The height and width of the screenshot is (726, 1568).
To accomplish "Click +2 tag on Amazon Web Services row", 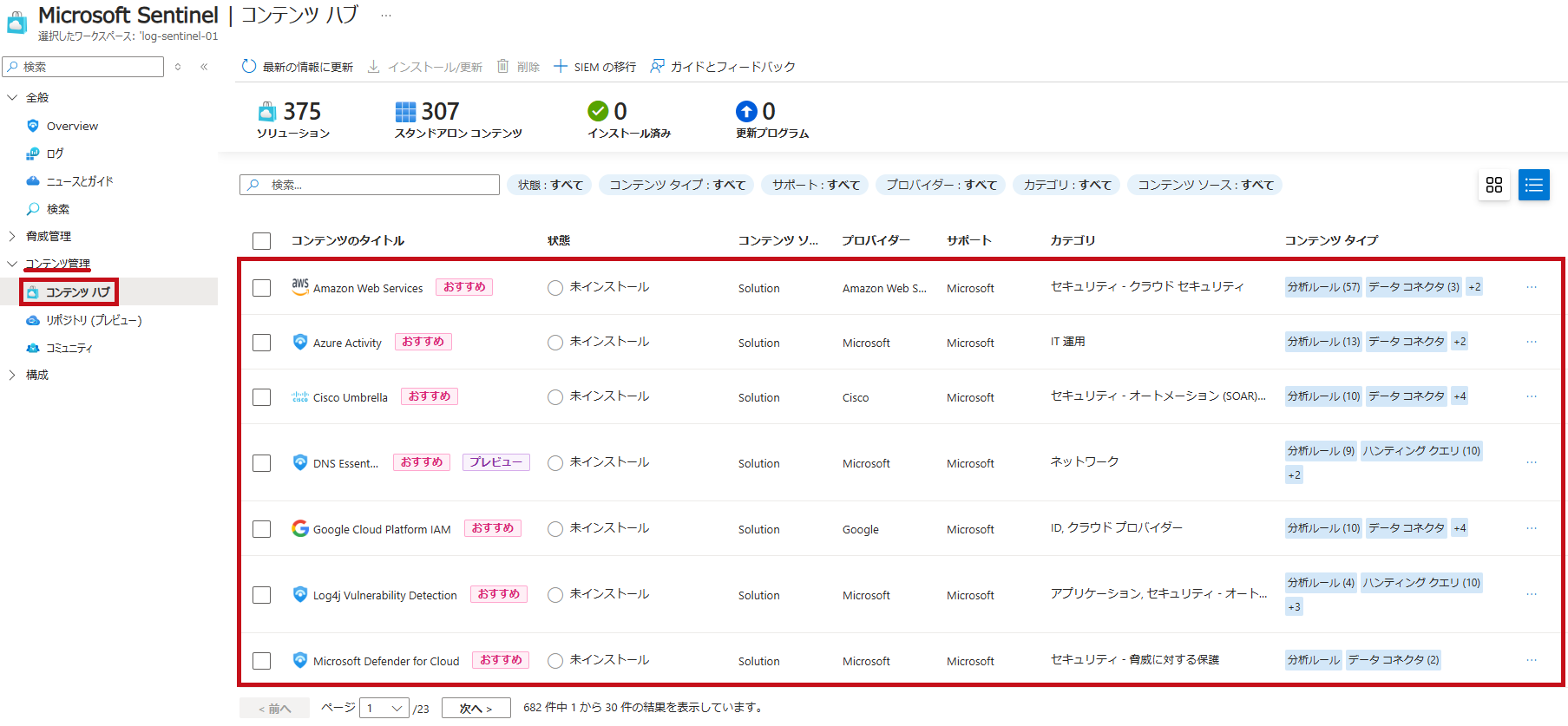I will [1474, 287].
